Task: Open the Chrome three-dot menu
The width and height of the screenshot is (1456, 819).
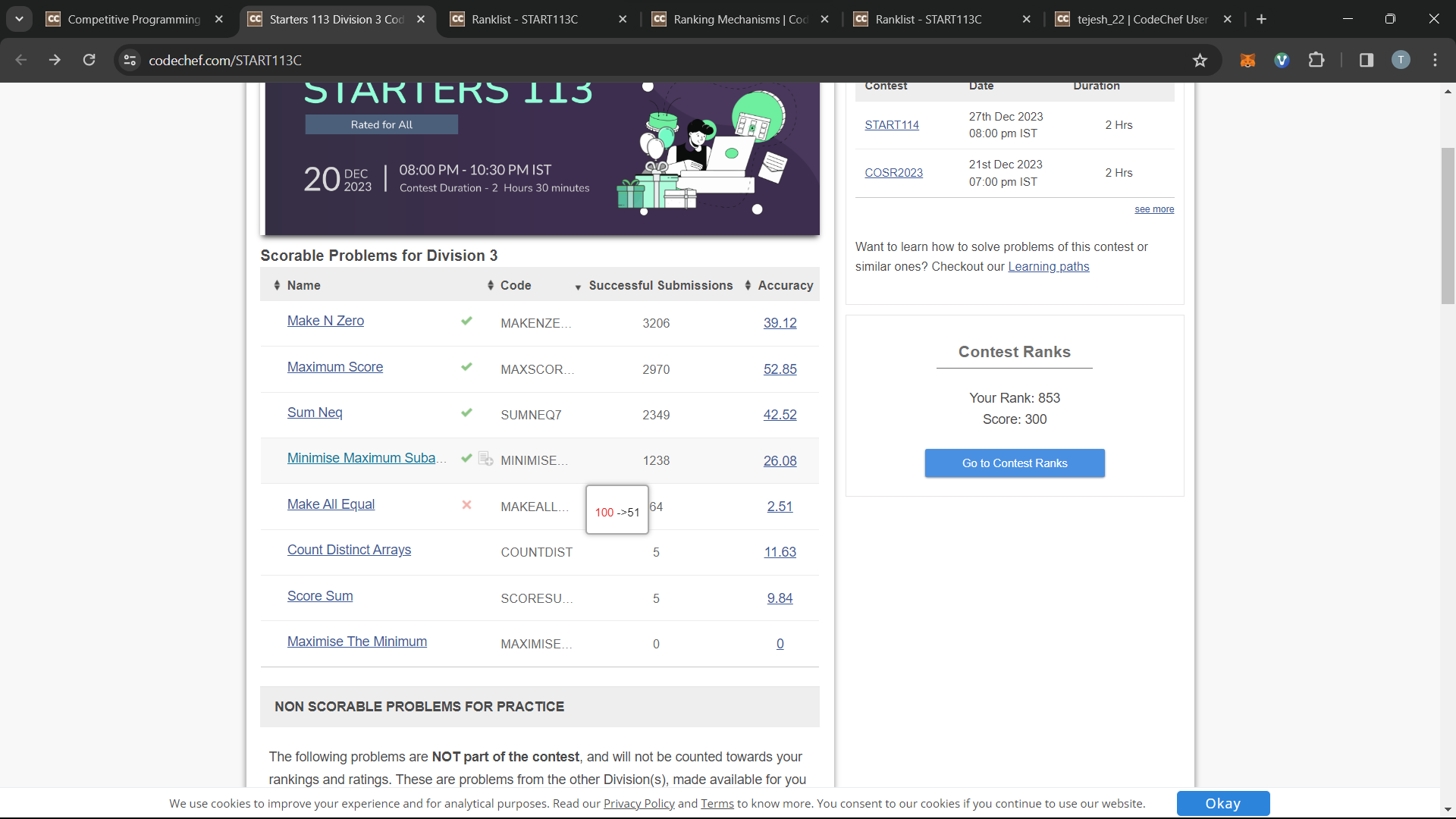Action: pyautogui.click(x=1435, y=60)
